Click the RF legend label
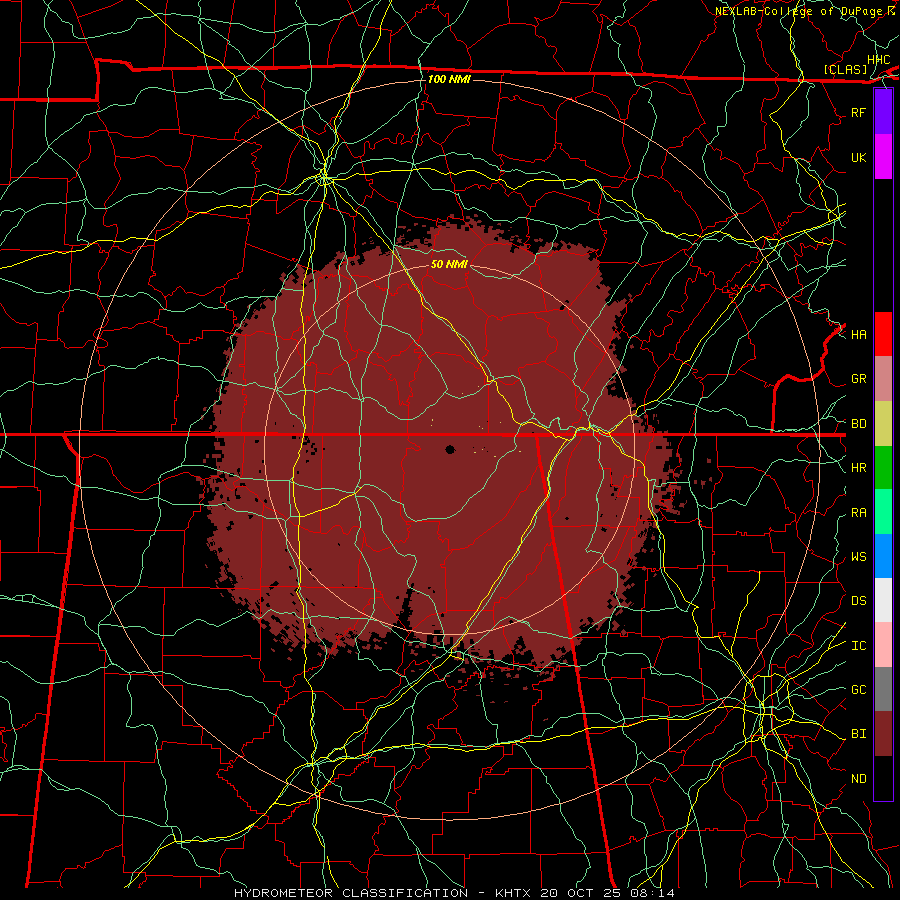The height and width of the screenshot is (900, 900). point(859,112)
